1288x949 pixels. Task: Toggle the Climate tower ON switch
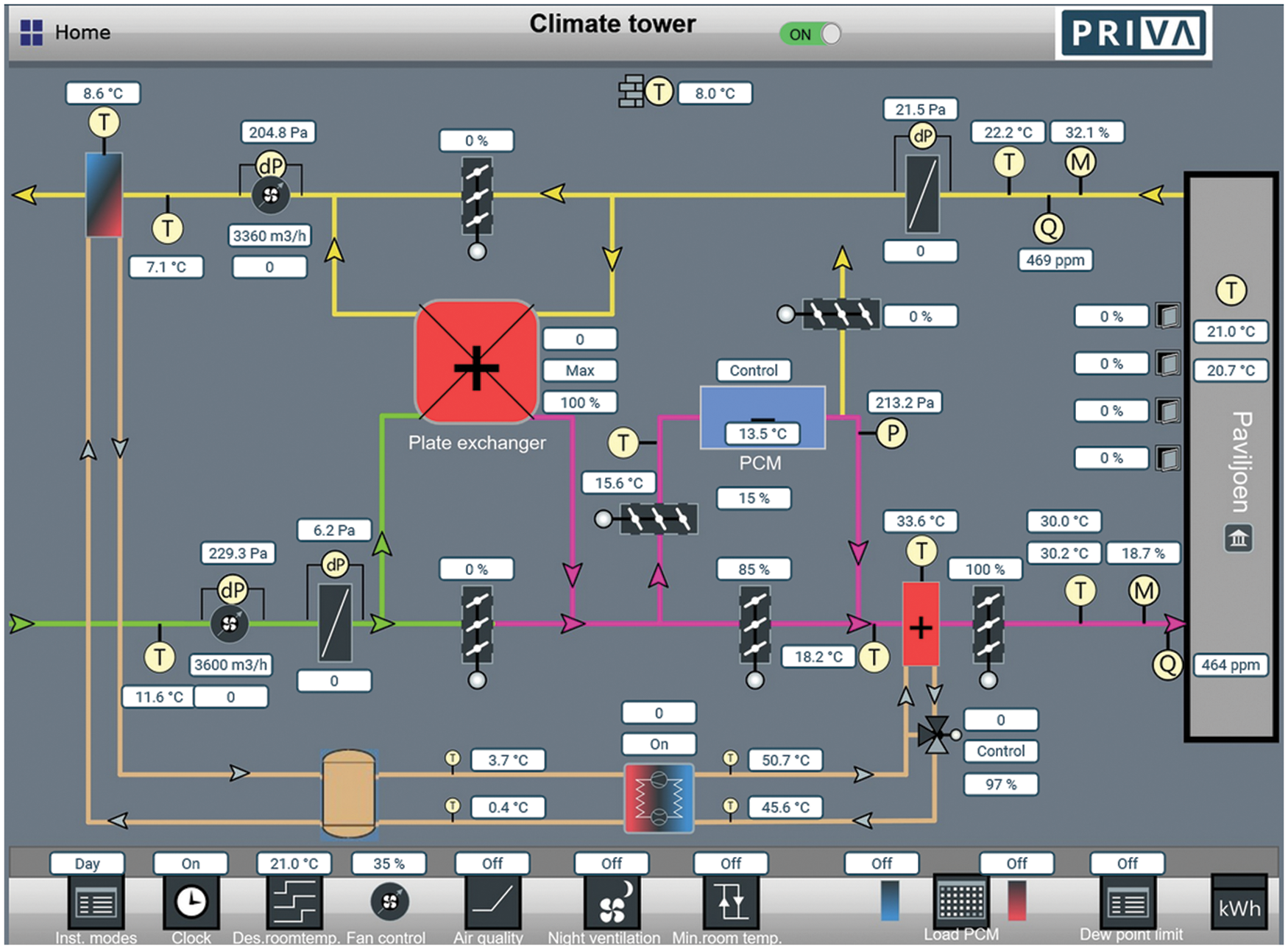pyautogui.click(x=810, y=34)
